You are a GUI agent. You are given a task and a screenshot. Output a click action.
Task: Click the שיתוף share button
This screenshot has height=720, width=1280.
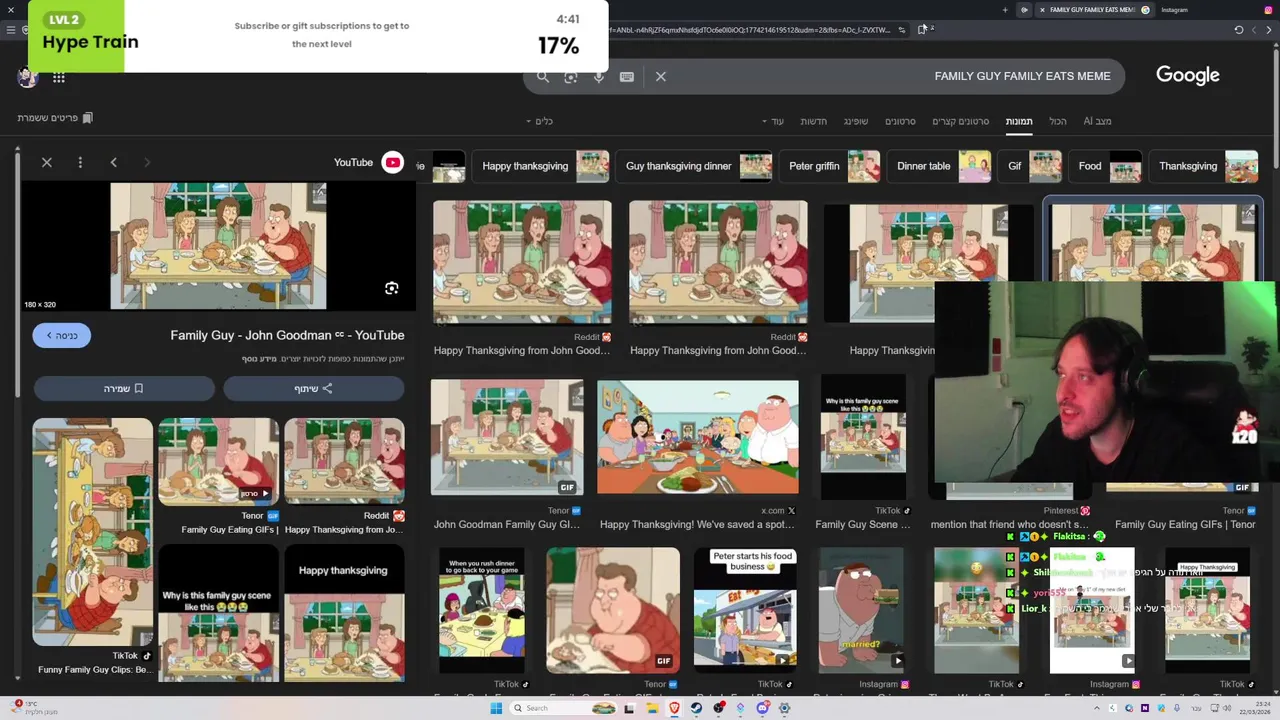(x=313, y=388)
